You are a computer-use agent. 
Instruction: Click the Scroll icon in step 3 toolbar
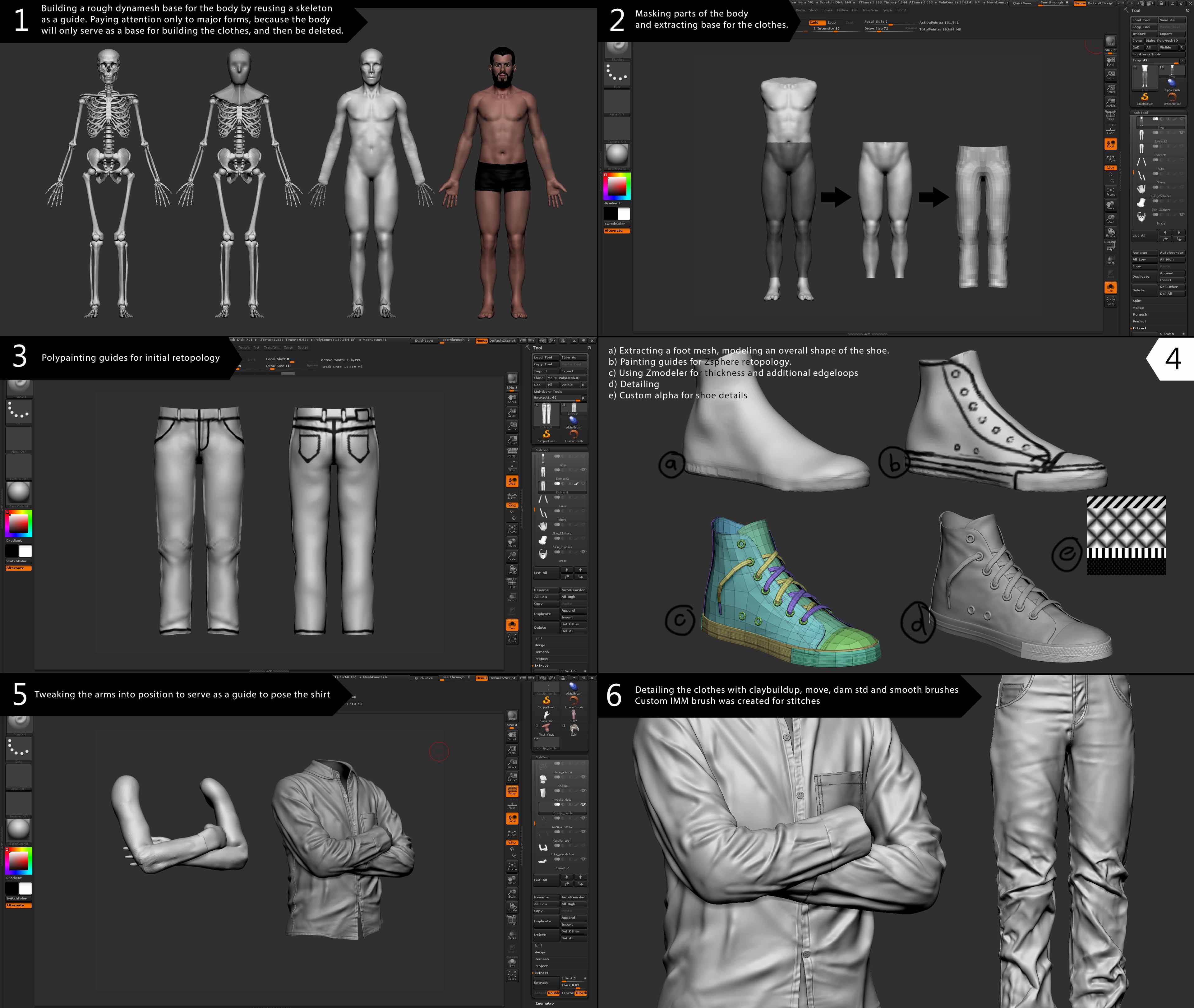[x=512, y=398]
